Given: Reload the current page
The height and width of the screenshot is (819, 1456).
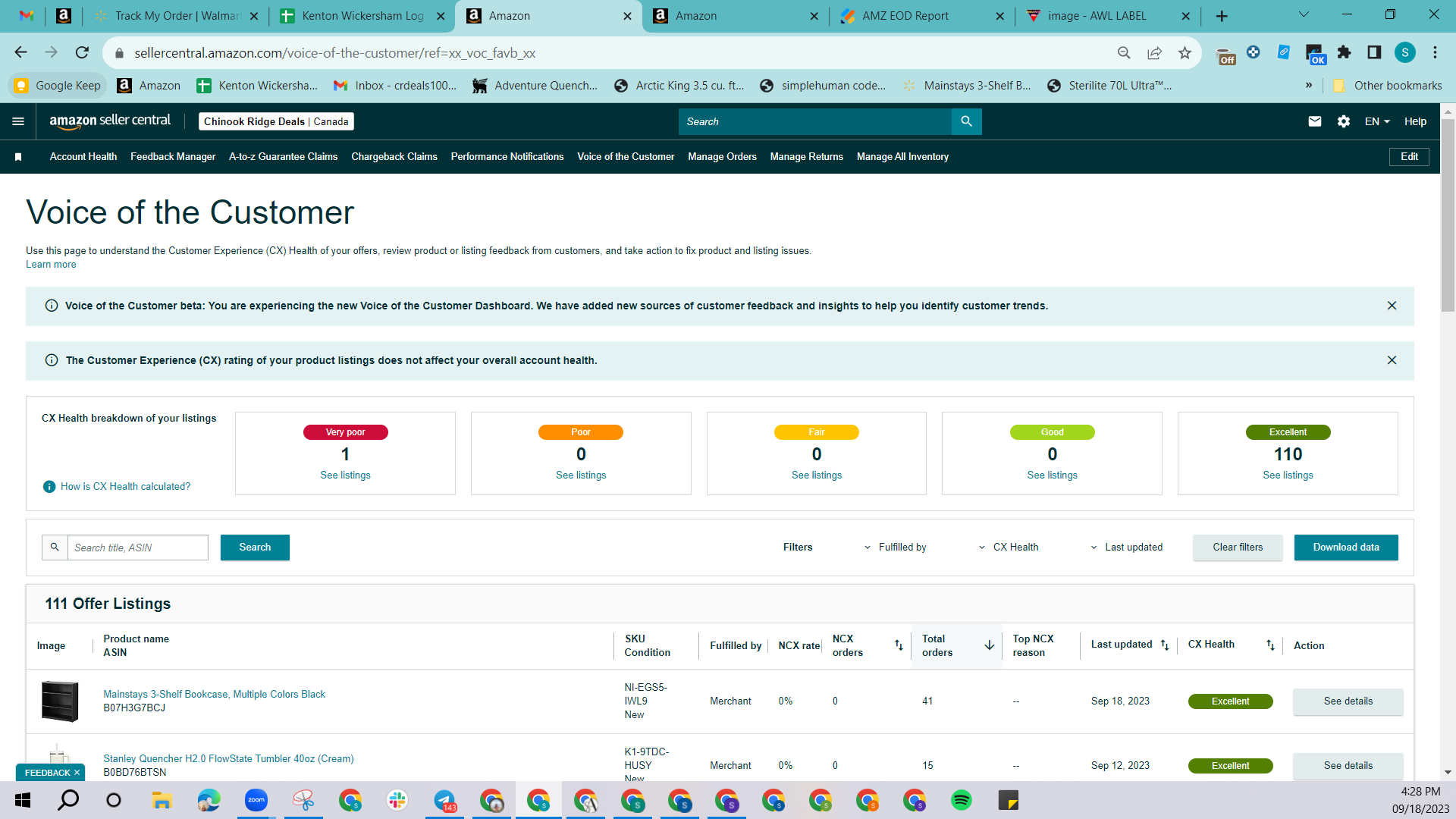Looking at the screenshot, I should (x=82, y=52).
